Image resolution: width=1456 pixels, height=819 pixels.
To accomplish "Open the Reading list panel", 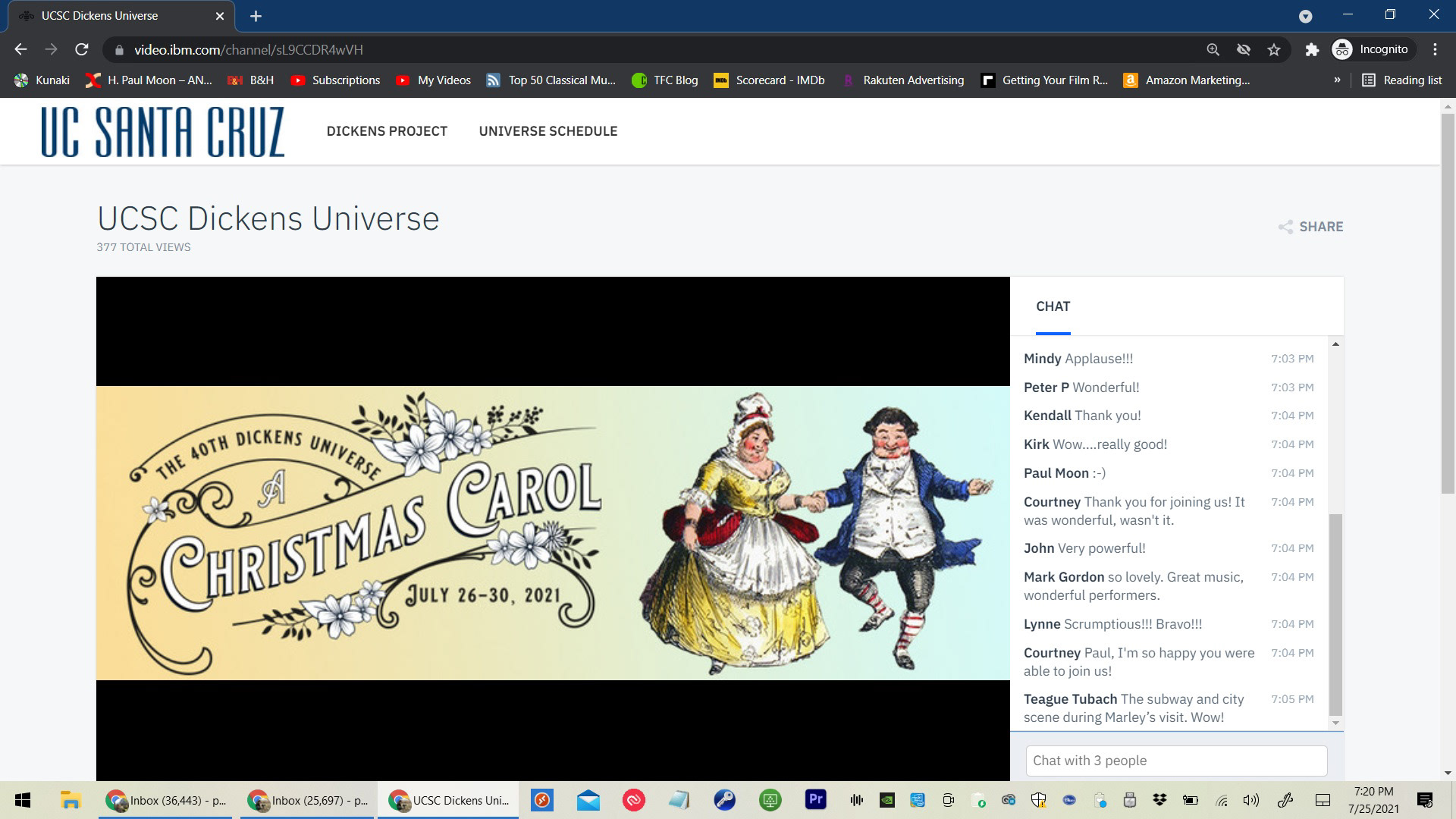I will [x=1402, y=80].
